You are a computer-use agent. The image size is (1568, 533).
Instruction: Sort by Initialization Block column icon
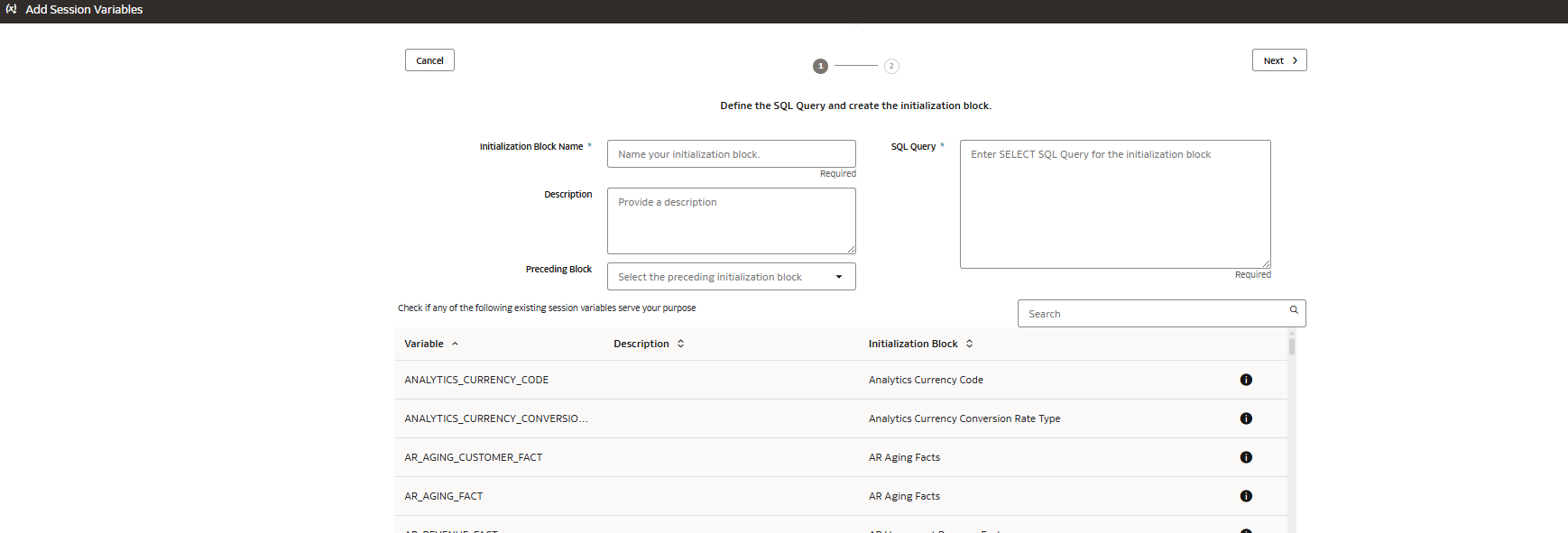click(970, 344)
